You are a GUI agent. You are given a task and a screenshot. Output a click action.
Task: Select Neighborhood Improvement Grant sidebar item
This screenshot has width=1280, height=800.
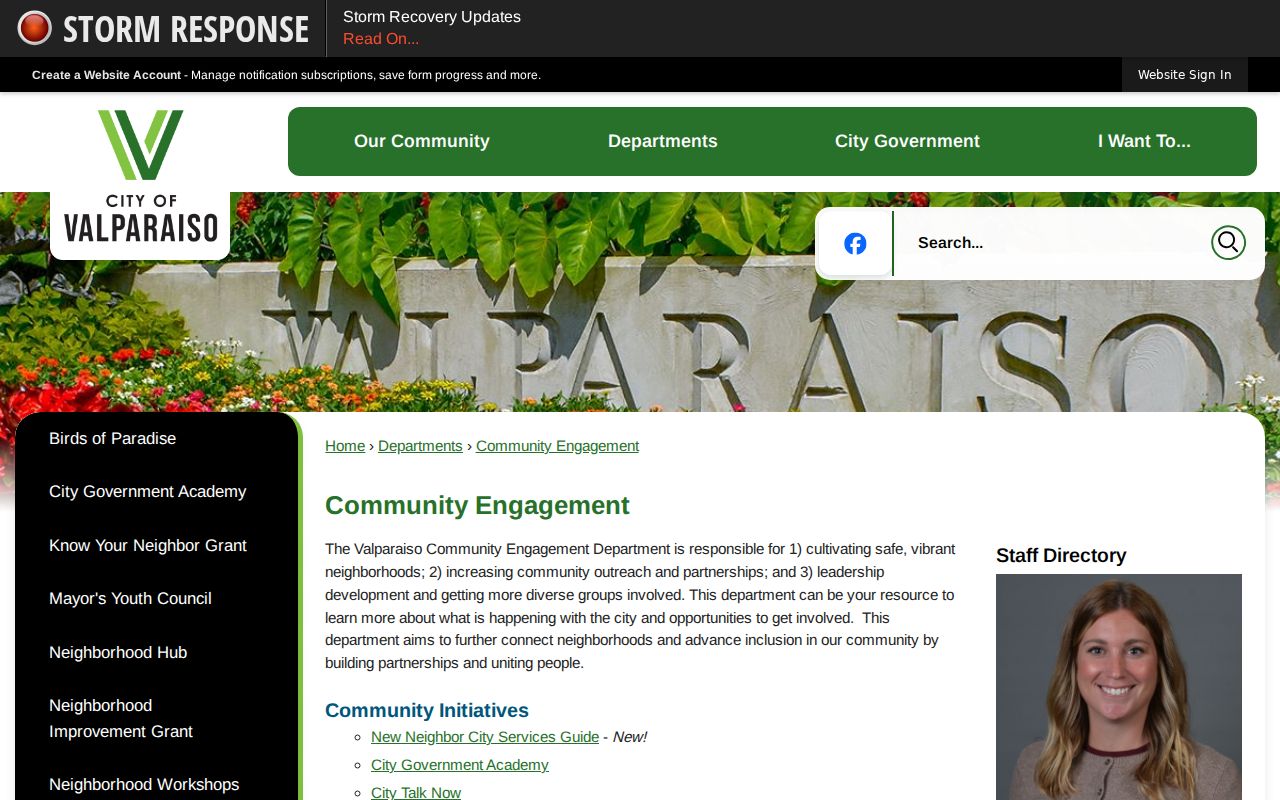tap(121, 718)
